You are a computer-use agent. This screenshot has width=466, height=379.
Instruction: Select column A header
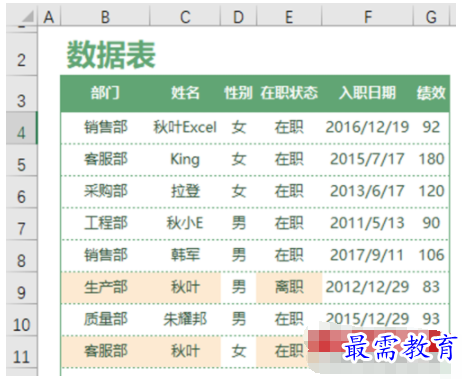point(49,16)
